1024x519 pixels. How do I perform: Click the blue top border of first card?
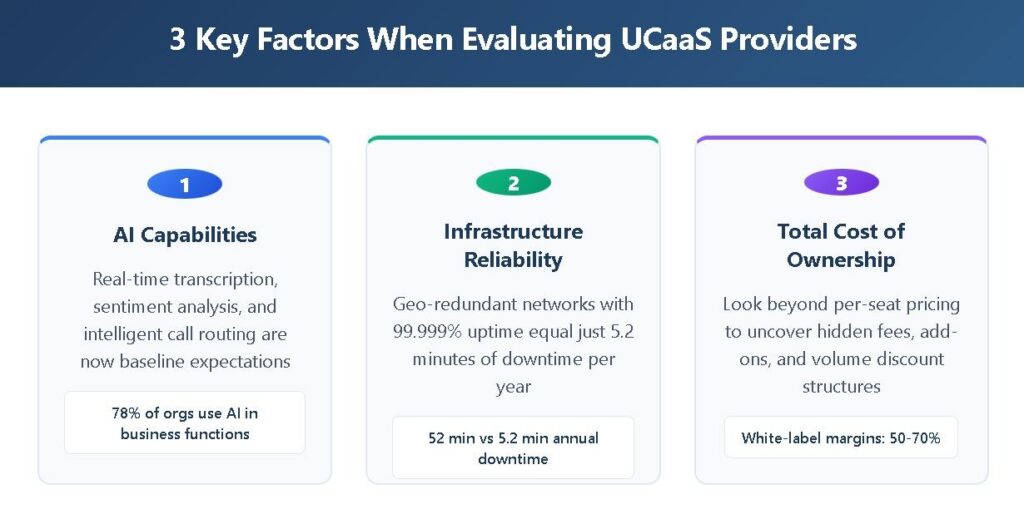click(185, 138)
